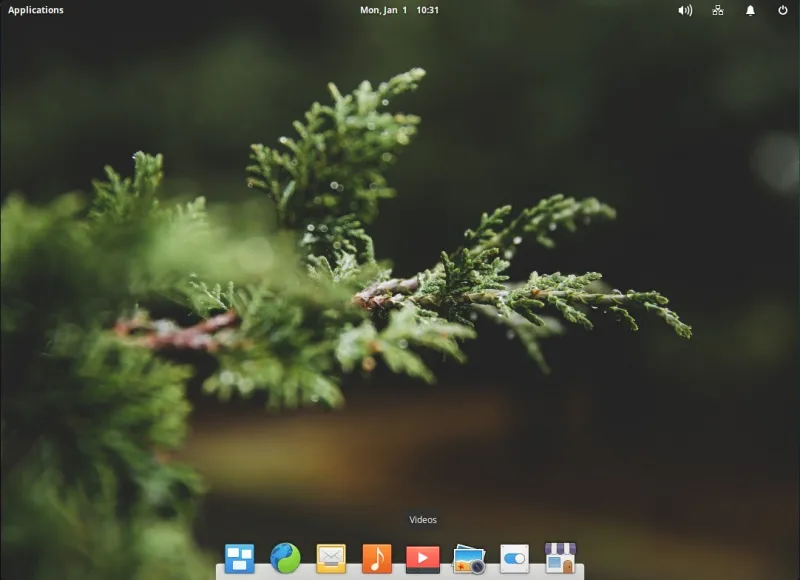Click the Videos tooltip label
The width and height of the screenshot is (800, 580).
423,519
